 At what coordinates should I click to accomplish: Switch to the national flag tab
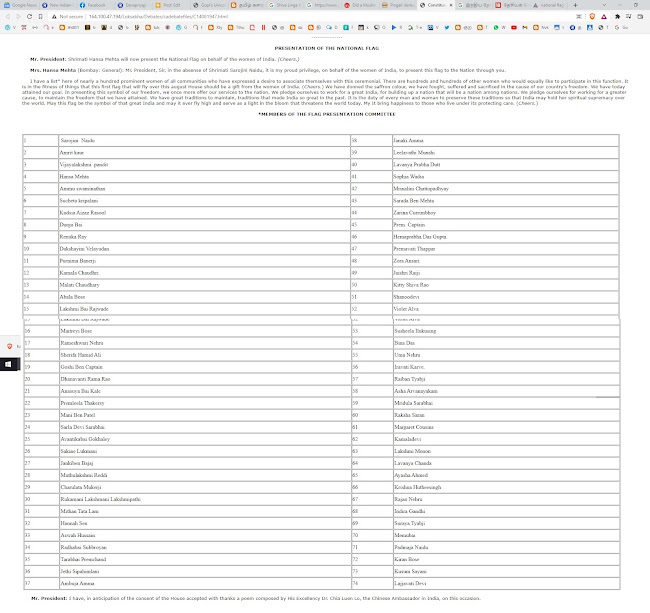point(548,5)
